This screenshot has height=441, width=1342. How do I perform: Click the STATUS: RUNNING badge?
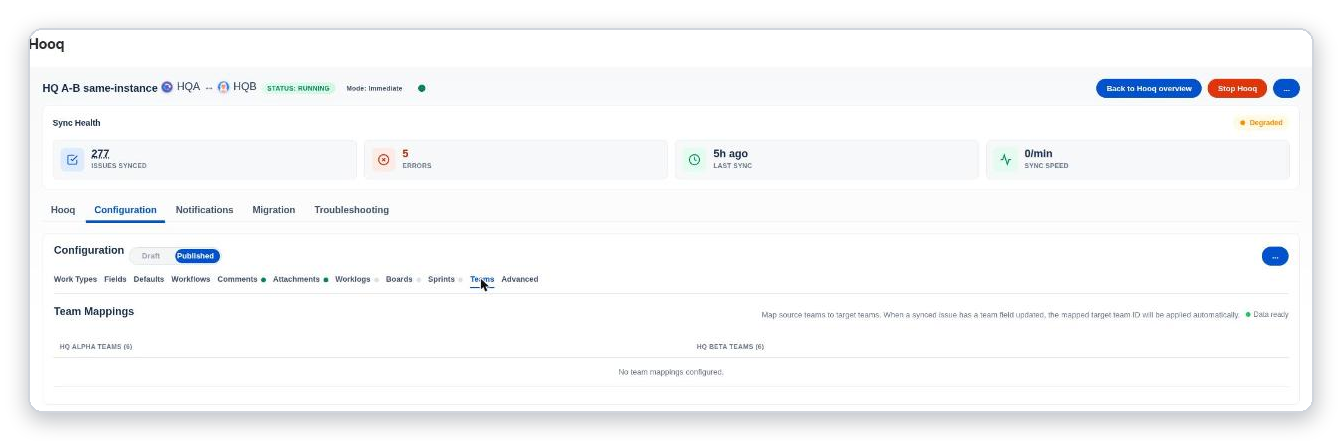[299, 88]
